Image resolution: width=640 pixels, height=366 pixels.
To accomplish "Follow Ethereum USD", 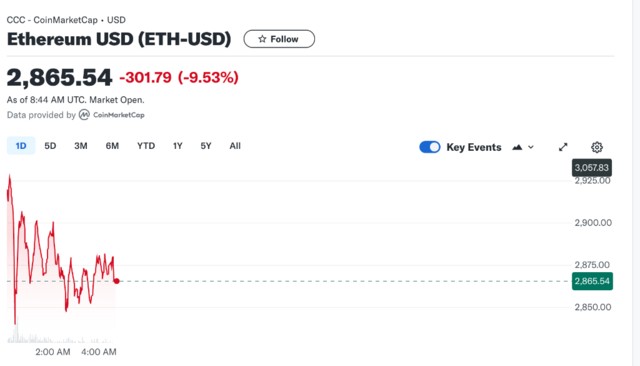I will click(x=279, y=39).
